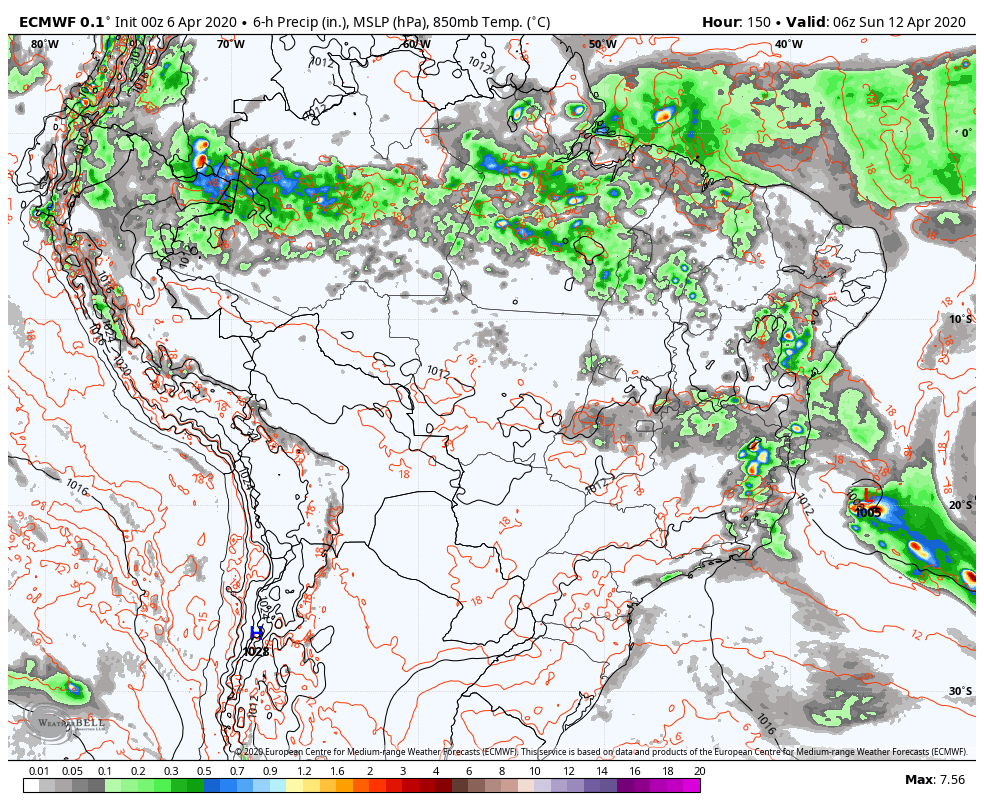Click the Hour: 150 forecast label
This screenshot has height=808, width=984.
[x=734, y=22]
